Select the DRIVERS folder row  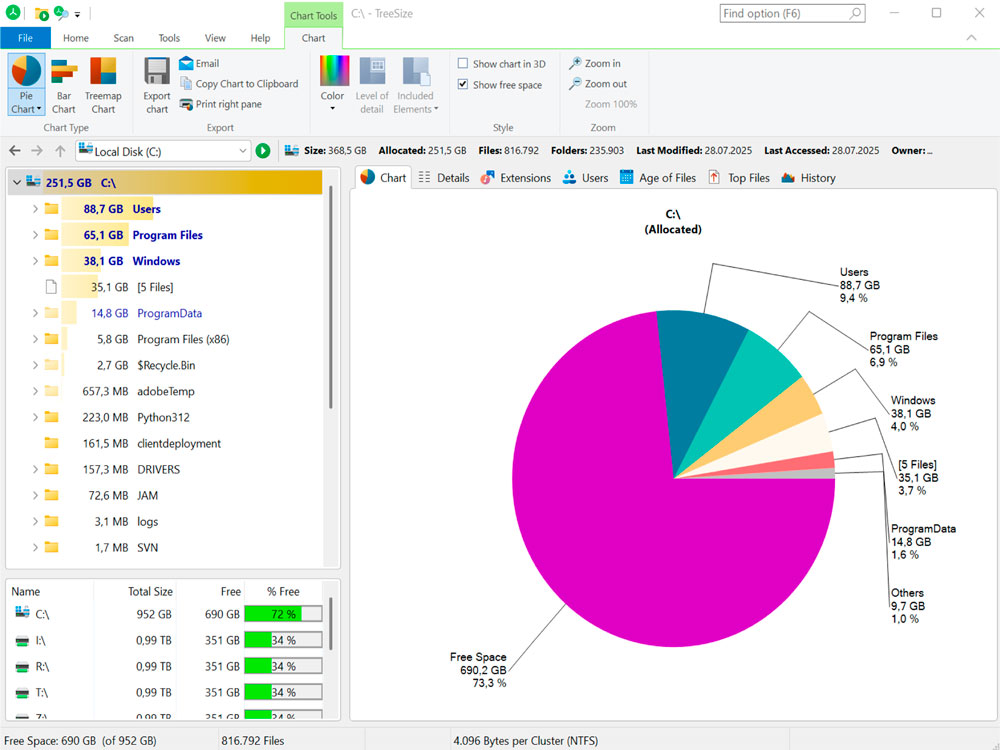pos(166,469)
